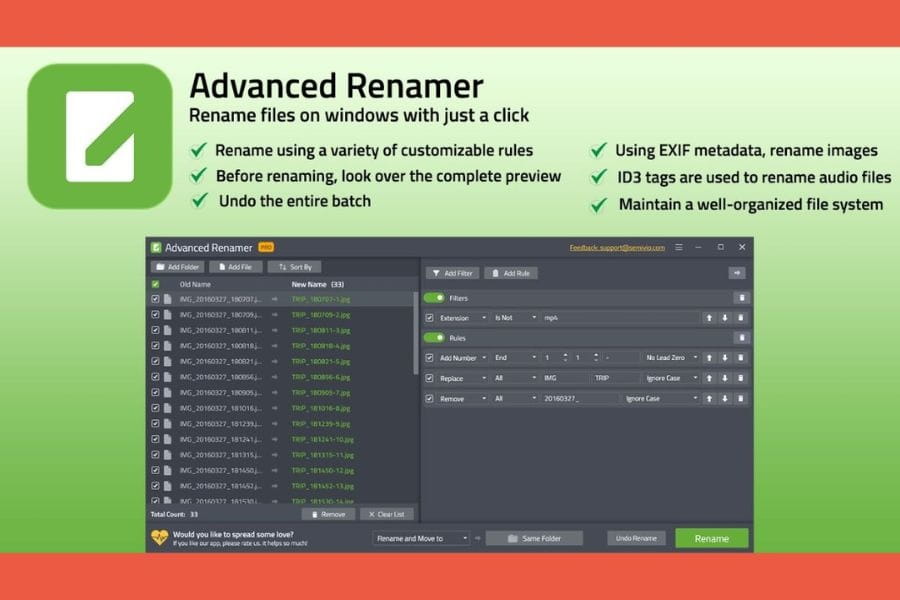Screen dimensions: 900x600
Task: Uncheck the Replace rule checkbox
Action: point(430,378)
